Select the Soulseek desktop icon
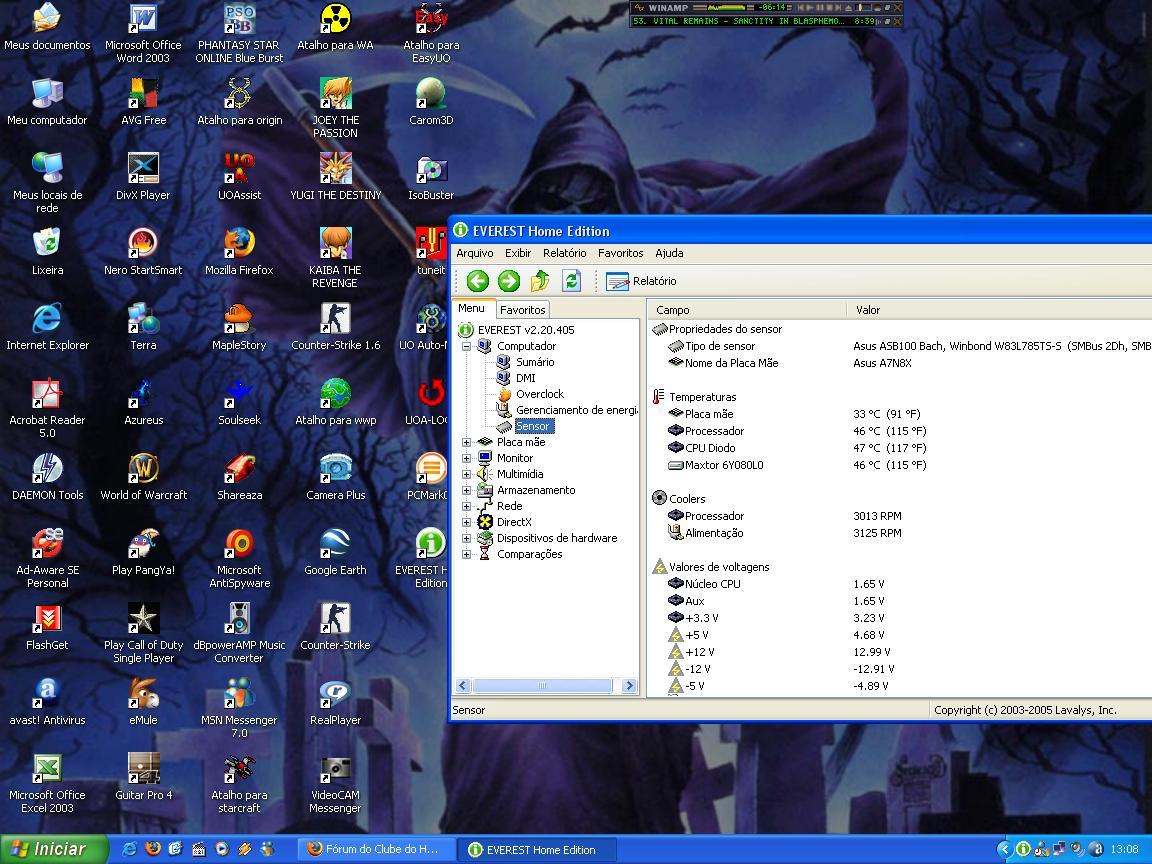Screen dimensions: 1152x864 tap(239, 401)
